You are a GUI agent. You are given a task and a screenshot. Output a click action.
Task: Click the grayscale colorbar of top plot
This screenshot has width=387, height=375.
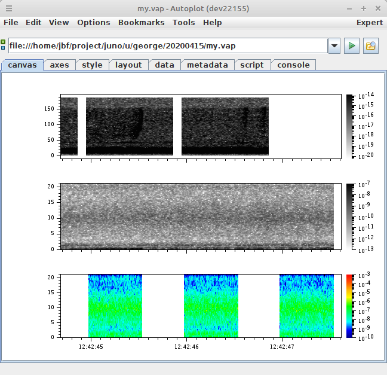[350, 126]
